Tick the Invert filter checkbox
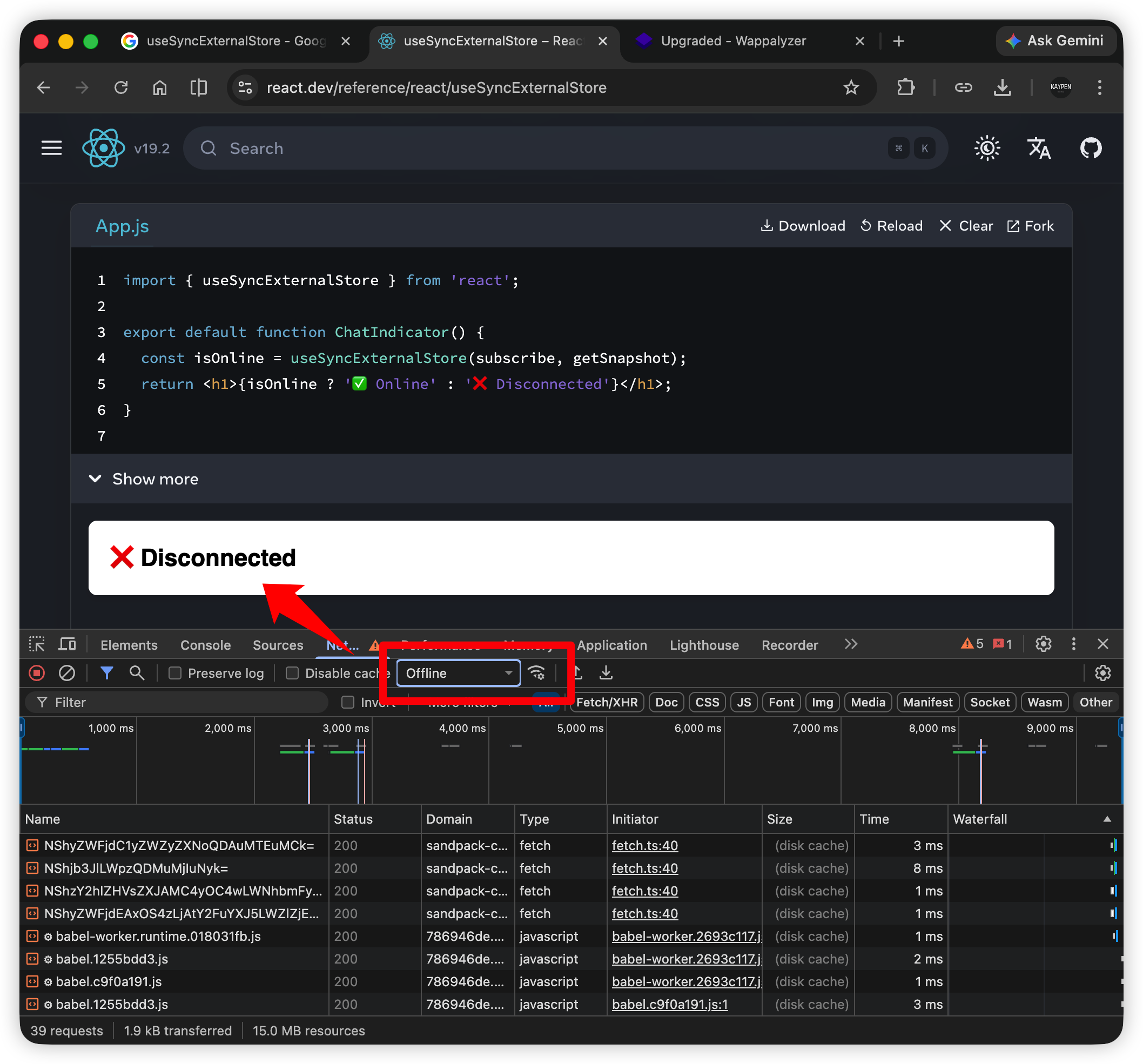Viewport: 1143px width, 1064px height. pyautogui.click(x=348, y=702)
